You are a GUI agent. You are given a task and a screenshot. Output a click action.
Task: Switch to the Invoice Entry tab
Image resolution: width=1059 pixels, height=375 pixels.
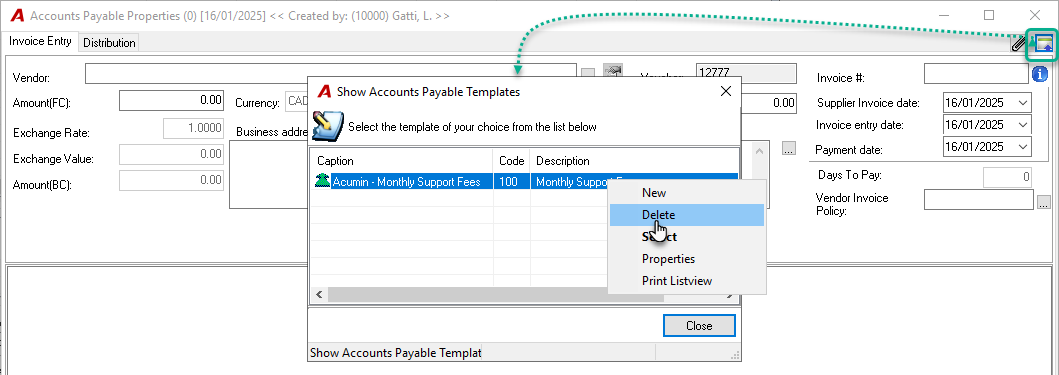pyautogui.click(x=40, y=41)
